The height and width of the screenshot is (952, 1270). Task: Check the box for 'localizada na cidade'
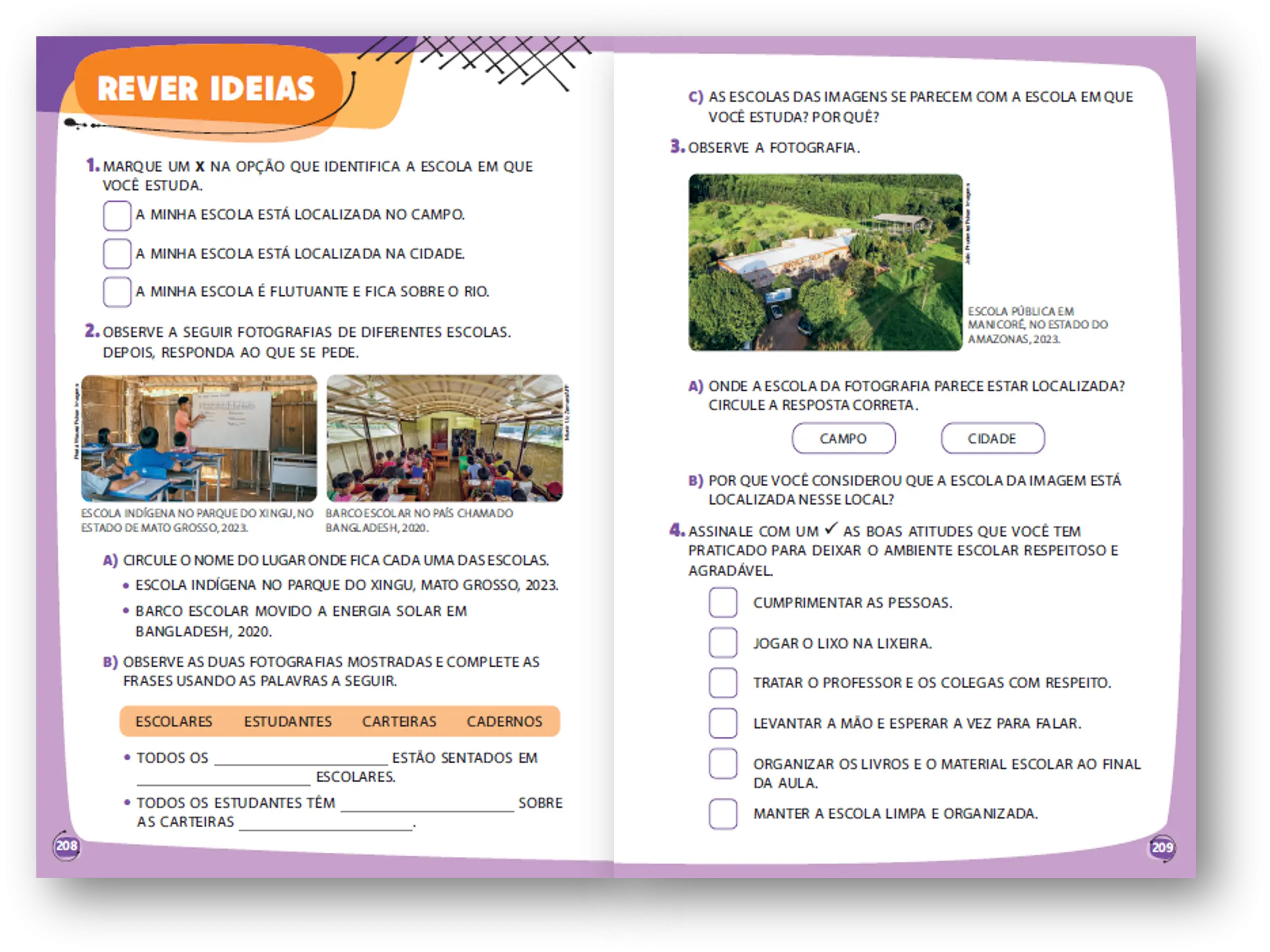(x=116, y=254)
